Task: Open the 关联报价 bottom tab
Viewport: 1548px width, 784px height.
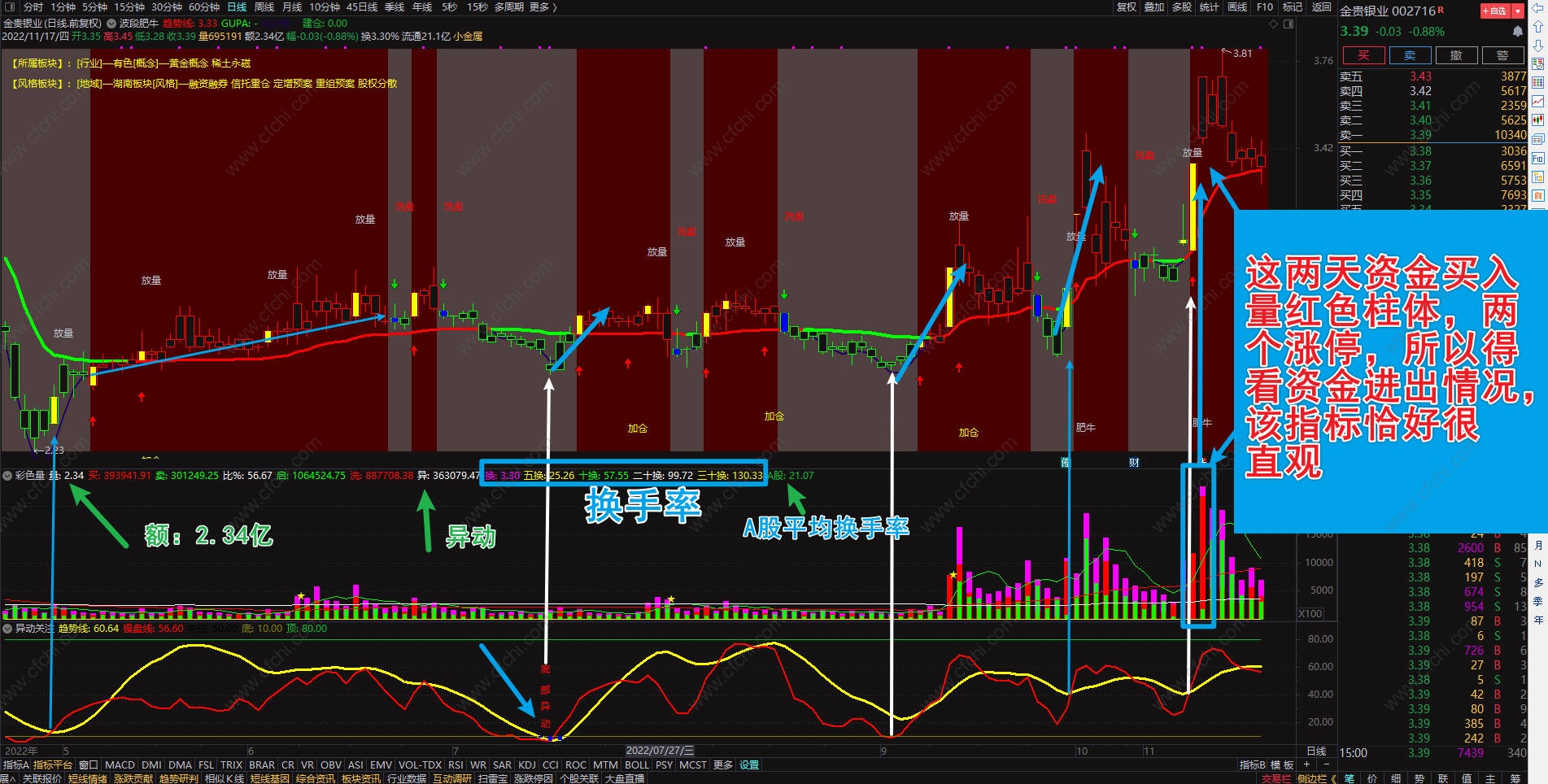Action: click(42, 778)
